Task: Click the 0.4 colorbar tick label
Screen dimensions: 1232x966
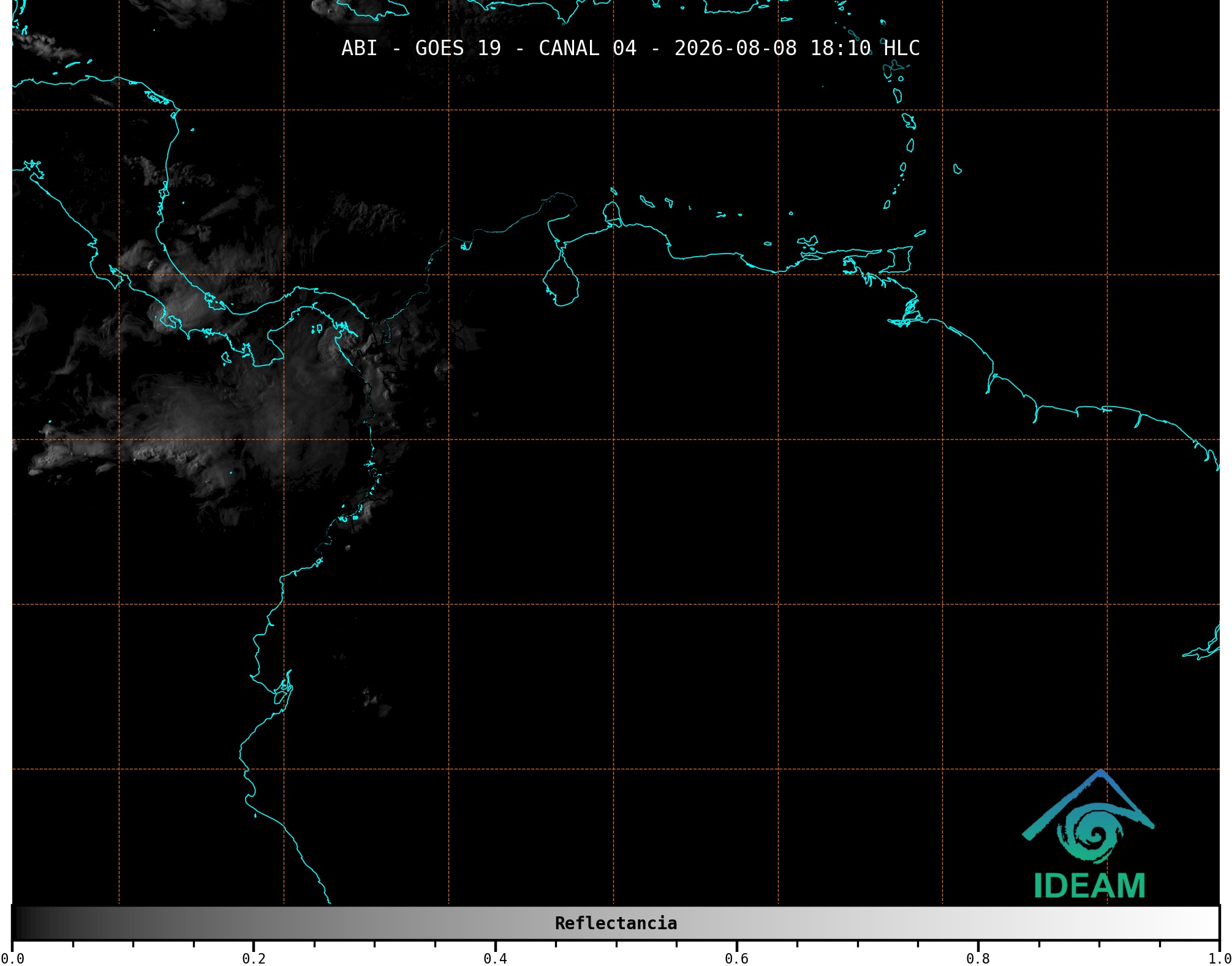Action: tap(495, 958)
